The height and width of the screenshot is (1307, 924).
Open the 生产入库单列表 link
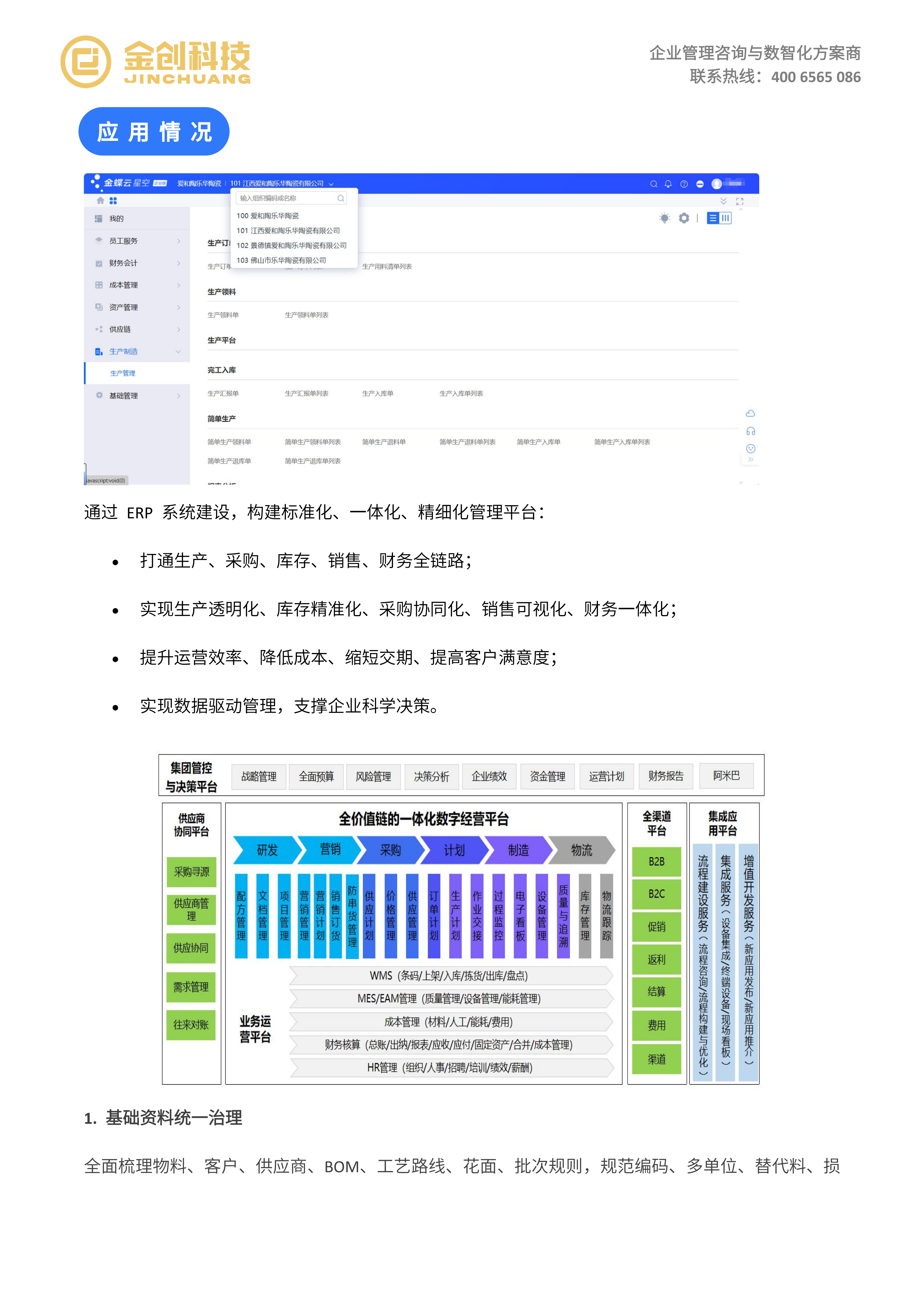tap(461, 393)
